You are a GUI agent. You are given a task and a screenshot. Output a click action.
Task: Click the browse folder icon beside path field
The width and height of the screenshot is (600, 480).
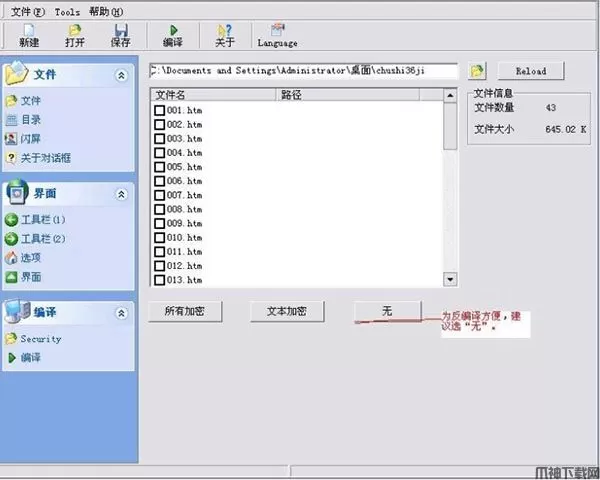pos(477,71)
